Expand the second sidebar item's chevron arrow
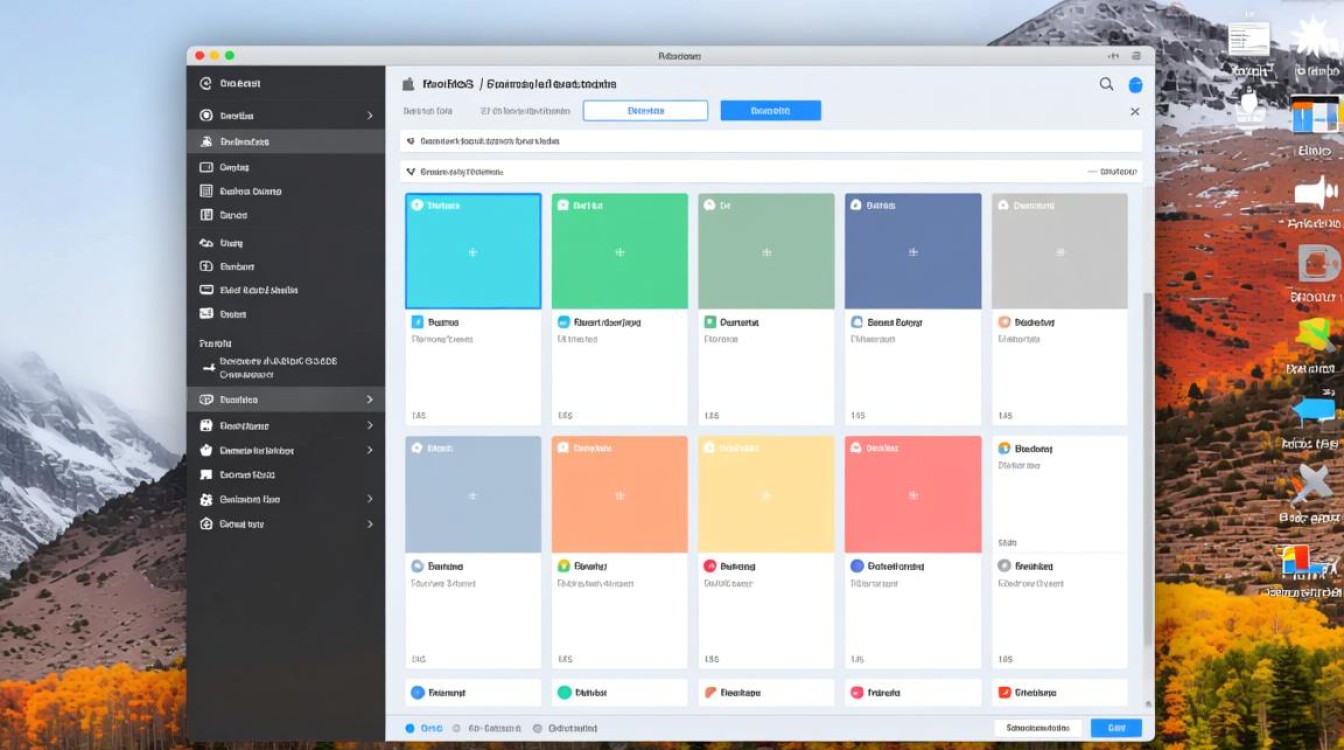 pos(369,116)
